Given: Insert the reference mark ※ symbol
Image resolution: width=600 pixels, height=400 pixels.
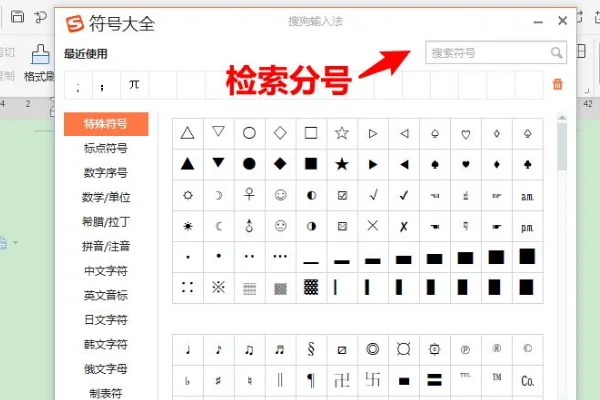Looking at the screenshot, I should [x=218, y=287].
